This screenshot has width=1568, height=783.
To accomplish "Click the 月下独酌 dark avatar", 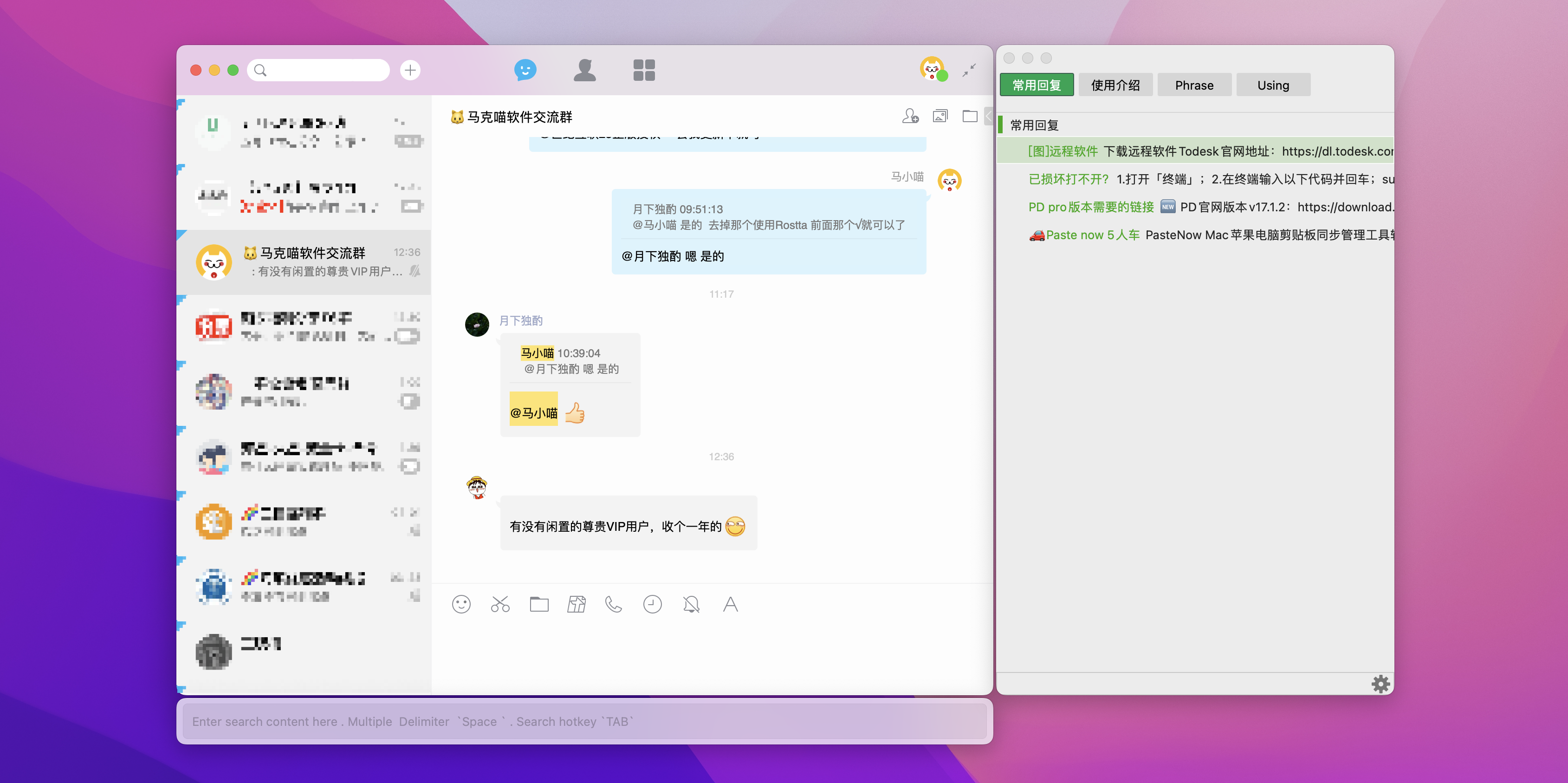I will (477, 325).
